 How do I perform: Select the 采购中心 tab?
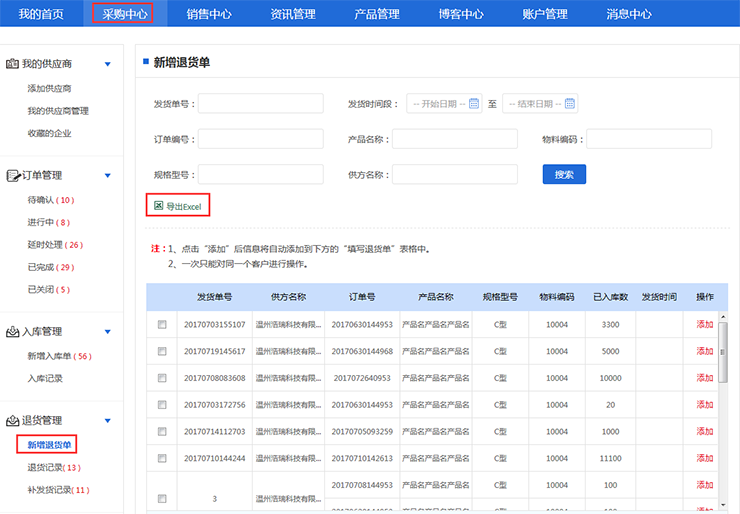(x=125, y=14)
